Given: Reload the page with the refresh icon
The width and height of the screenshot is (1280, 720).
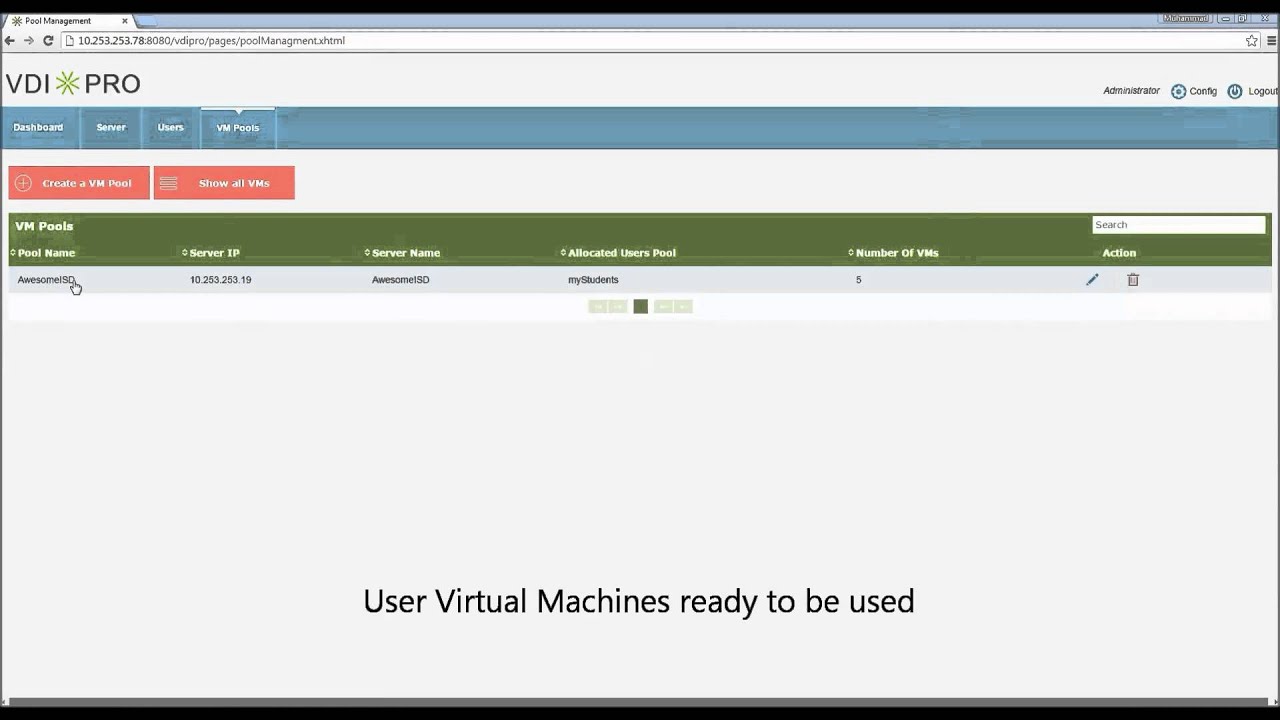Looking at the screenshot, I should (x=47, y=41).
